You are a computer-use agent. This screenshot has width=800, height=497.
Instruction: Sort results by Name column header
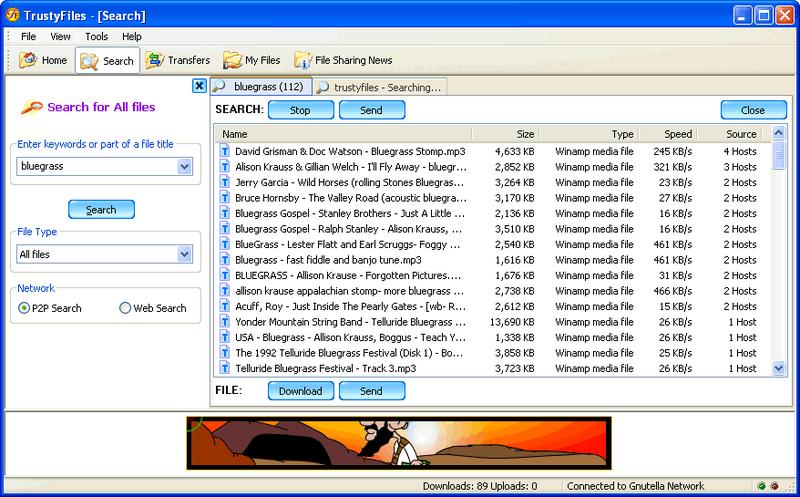[344, 134]
